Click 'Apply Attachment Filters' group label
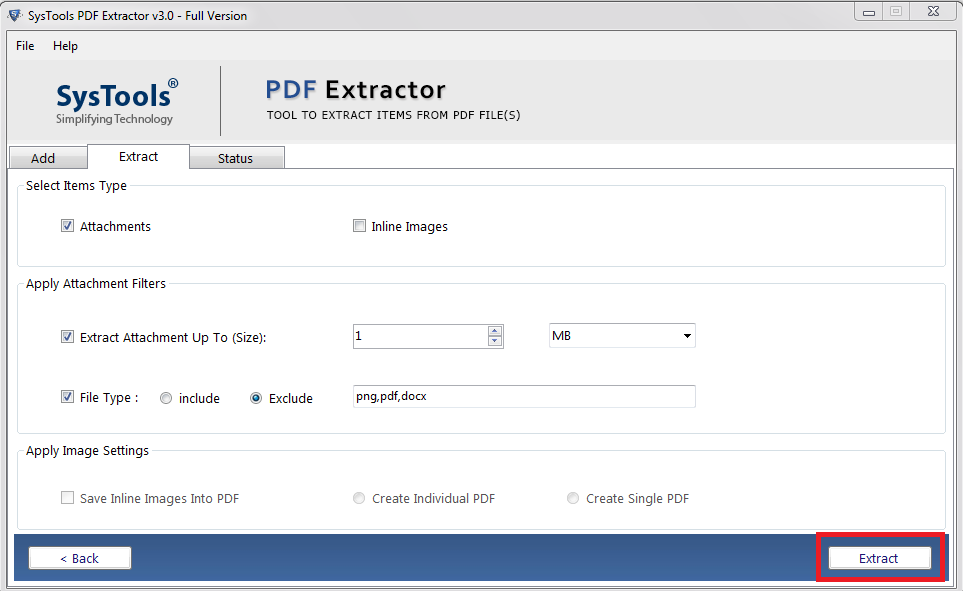Viewport: 963px width, 591px height. tap(96, 284)
